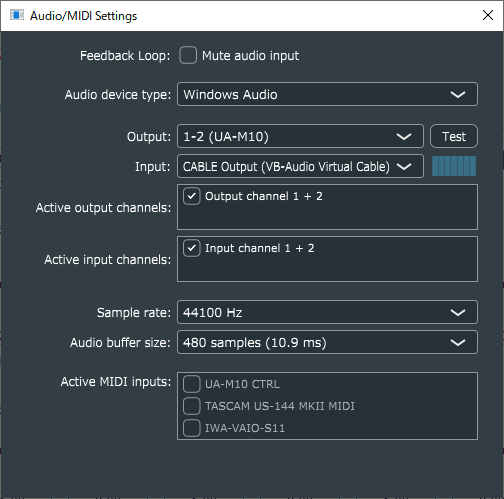This screenshot has height=499, width=504.
Task: Enable the TASCAM US-144 MKII MIDI input
Action: click(x=192, y=406)
